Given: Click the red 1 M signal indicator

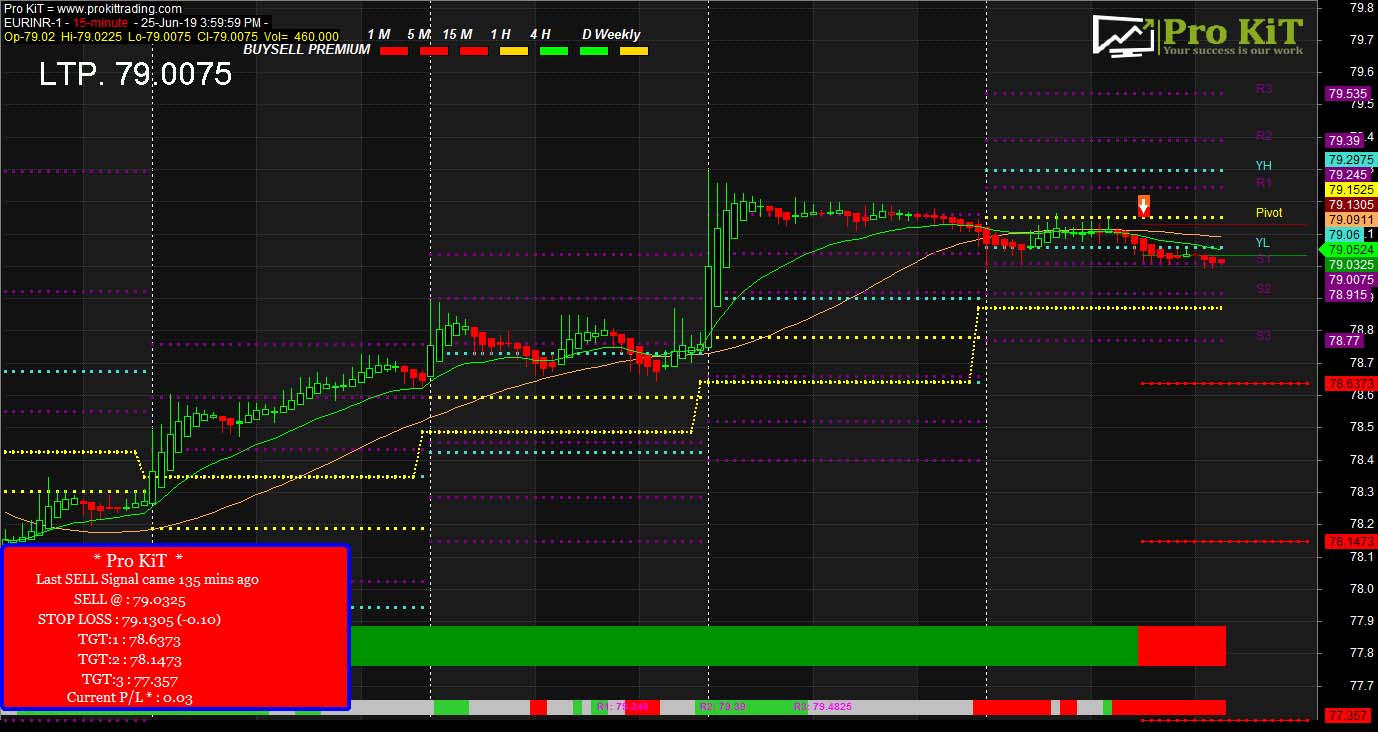Looking at the screenshot, I should (x=393, y=49).
